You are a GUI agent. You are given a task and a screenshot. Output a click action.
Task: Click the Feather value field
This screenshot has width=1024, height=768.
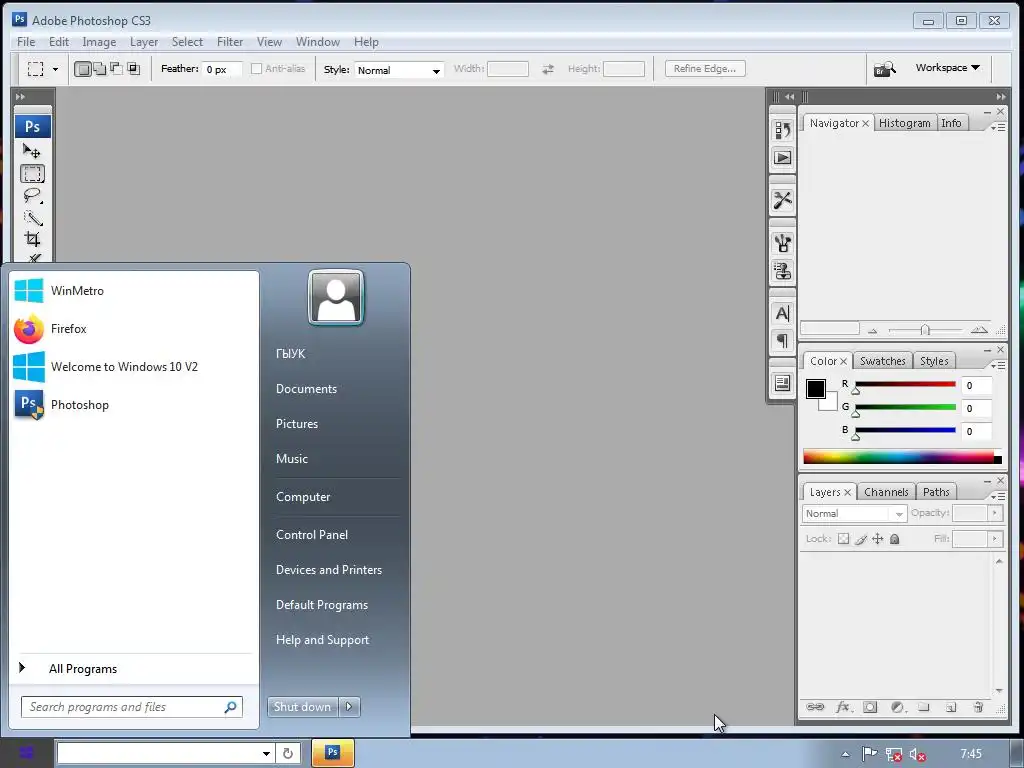(x=222, y=69)
